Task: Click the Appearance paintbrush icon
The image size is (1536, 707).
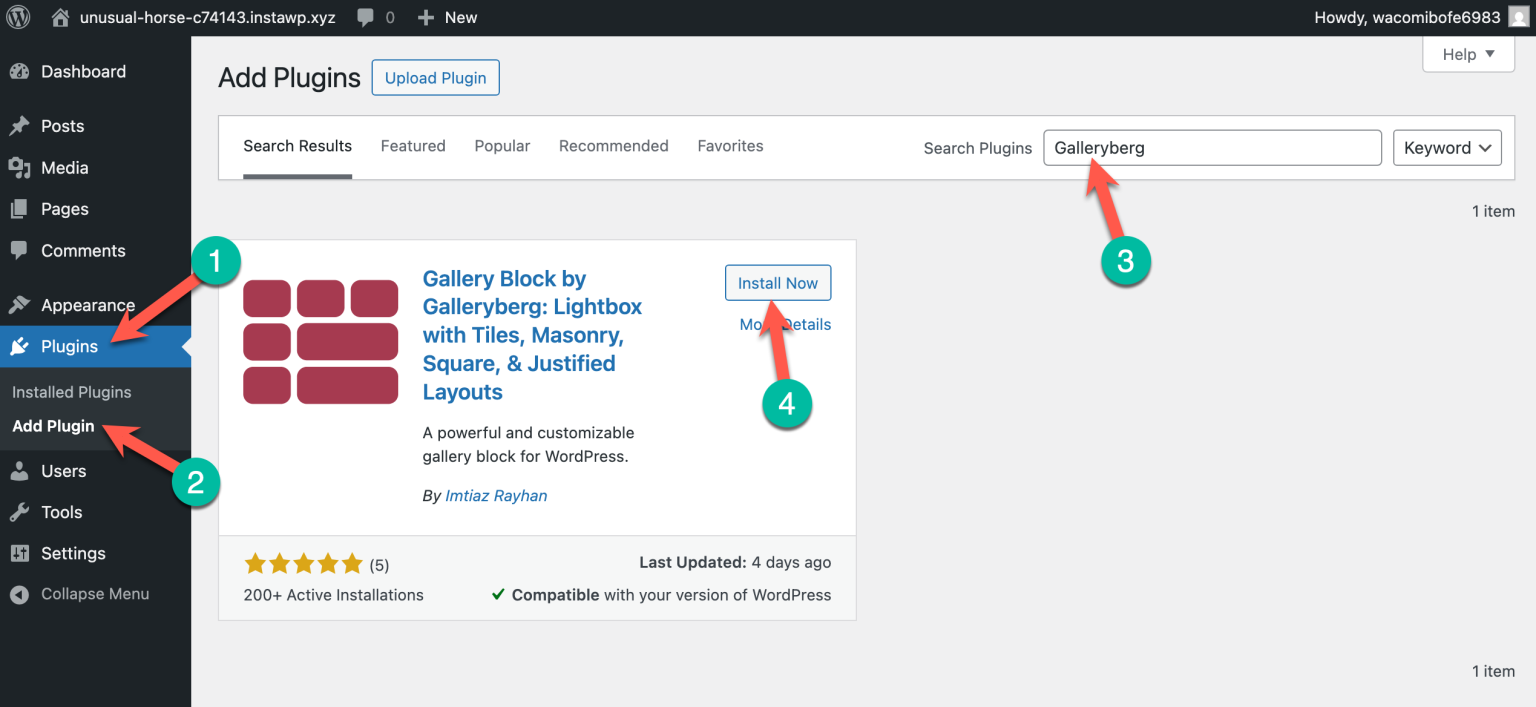Action: coord(19,305)
